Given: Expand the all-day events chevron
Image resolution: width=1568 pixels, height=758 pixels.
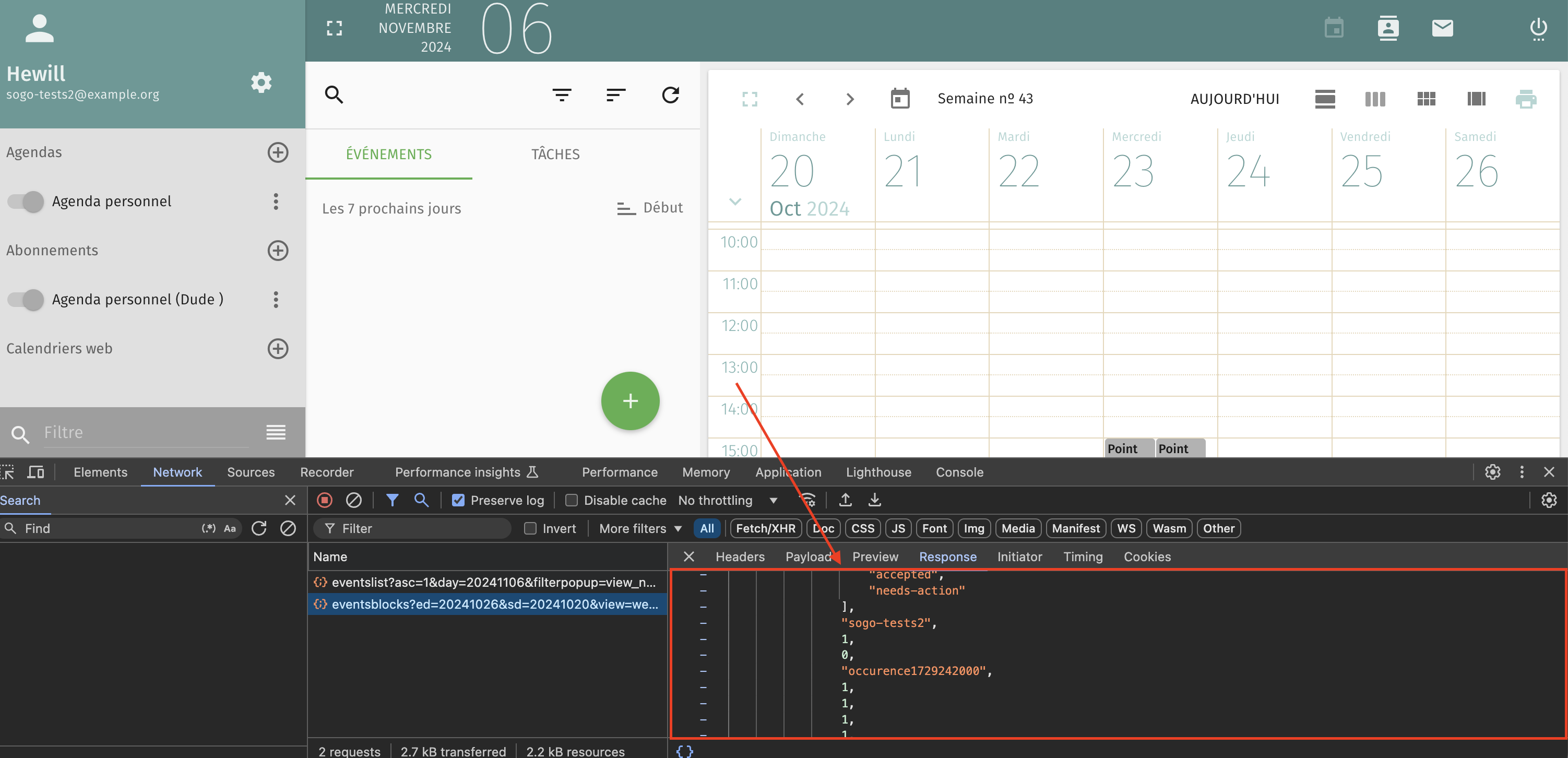Looking at the screenshot, I should click(x=735, y=202).
